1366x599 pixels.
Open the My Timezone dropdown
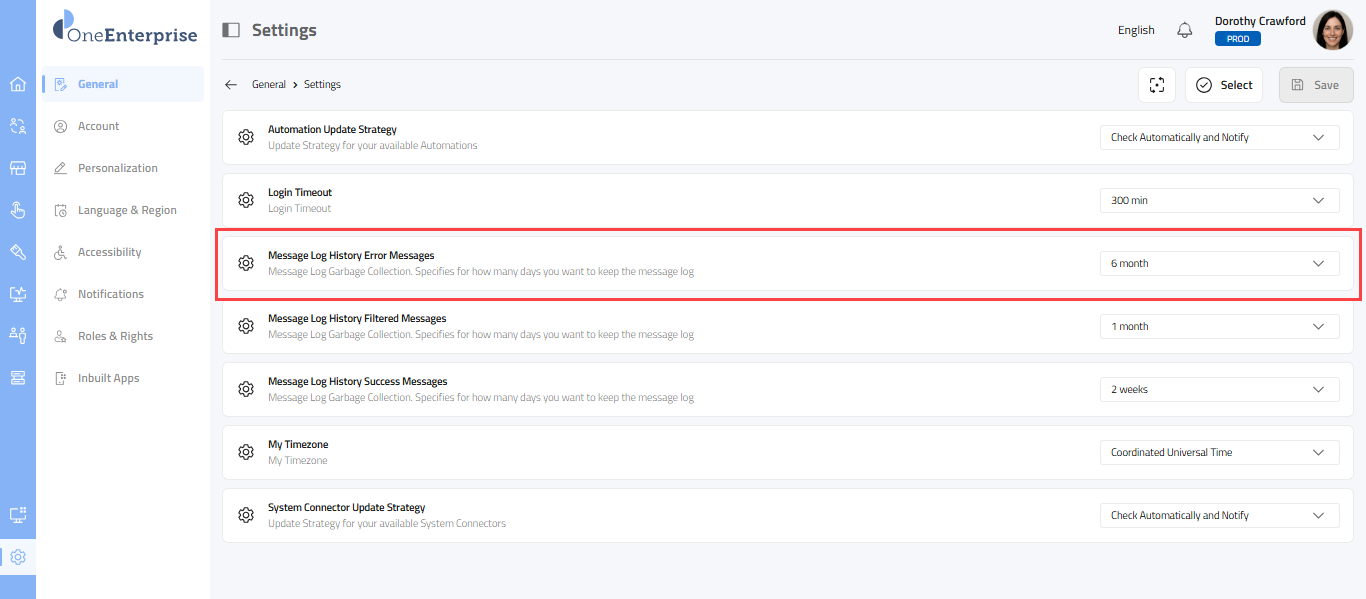(1219, 452)
